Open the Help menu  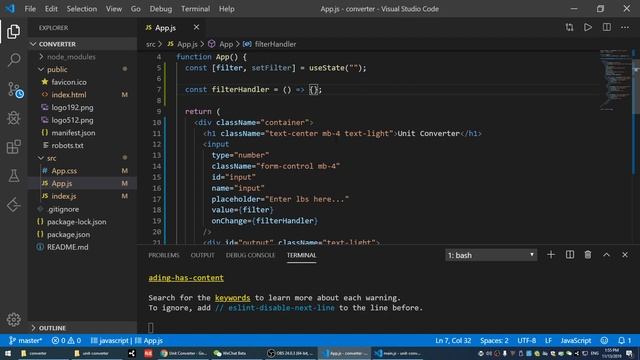pos(227,9)
